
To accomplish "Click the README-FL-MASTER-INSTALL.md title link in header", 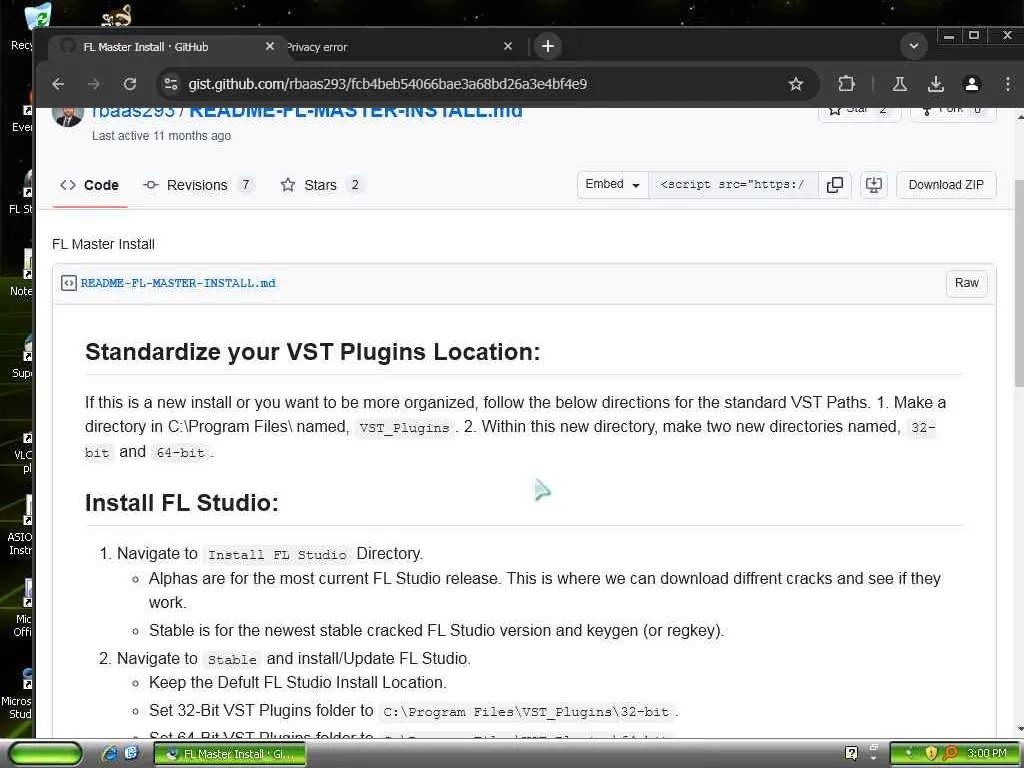I will [356, 112].
